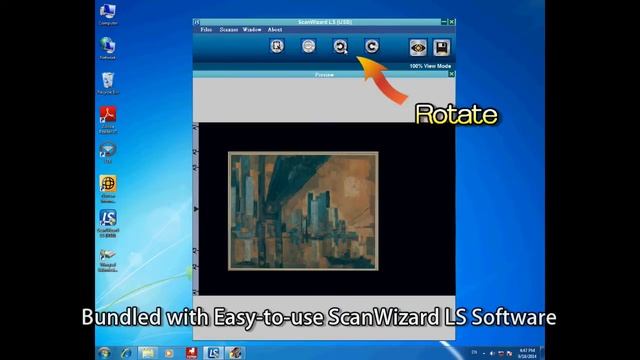Click the volume speaker tray icon

pos(492,353)
